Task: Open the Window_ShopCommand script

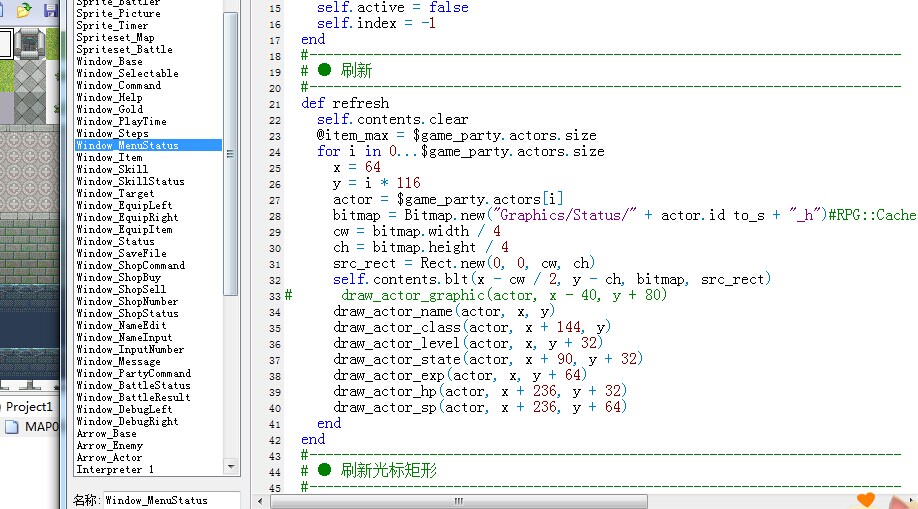Action: coord(131,265)
